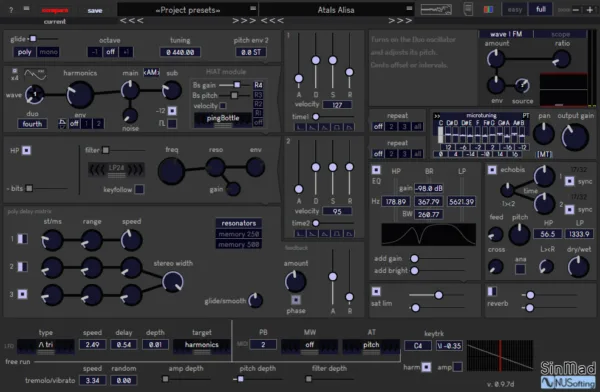
Task: Click next preset >>> arrows under Atals Alisa
Action: 400,21
